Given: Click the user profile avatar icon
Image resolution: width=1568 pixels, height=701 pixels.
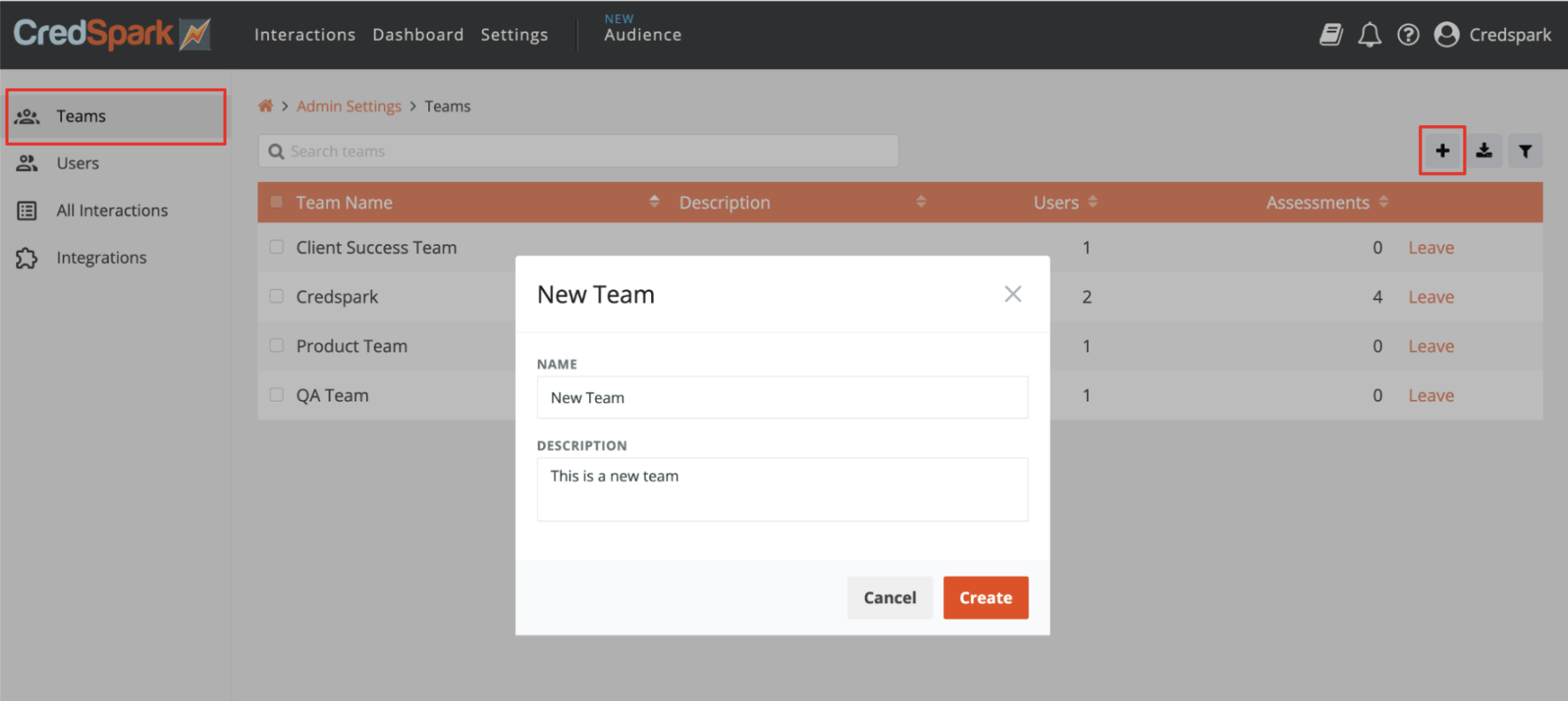Looking at the screenshot, I should click(x=1446, y=34).
